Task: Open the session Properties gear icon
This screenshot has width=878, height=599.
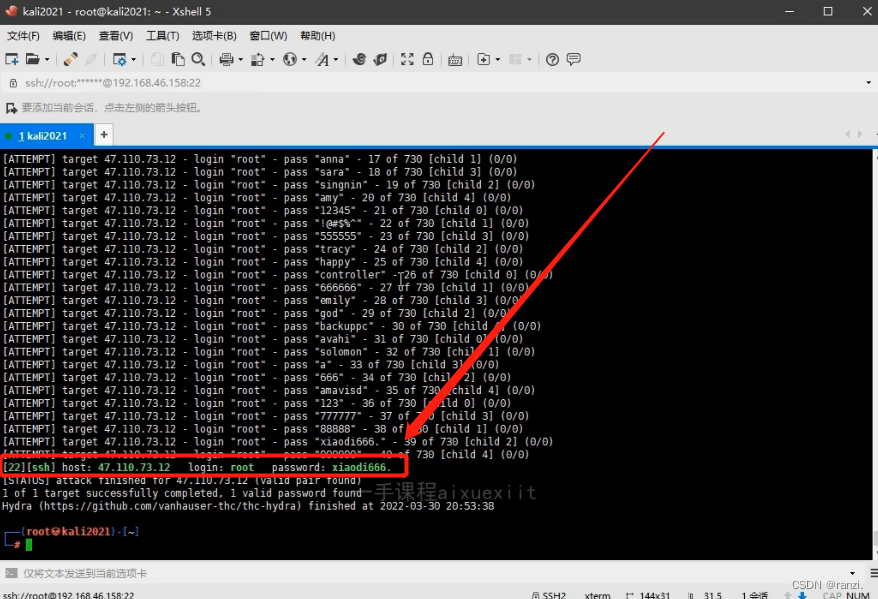Action: (119, 59)
